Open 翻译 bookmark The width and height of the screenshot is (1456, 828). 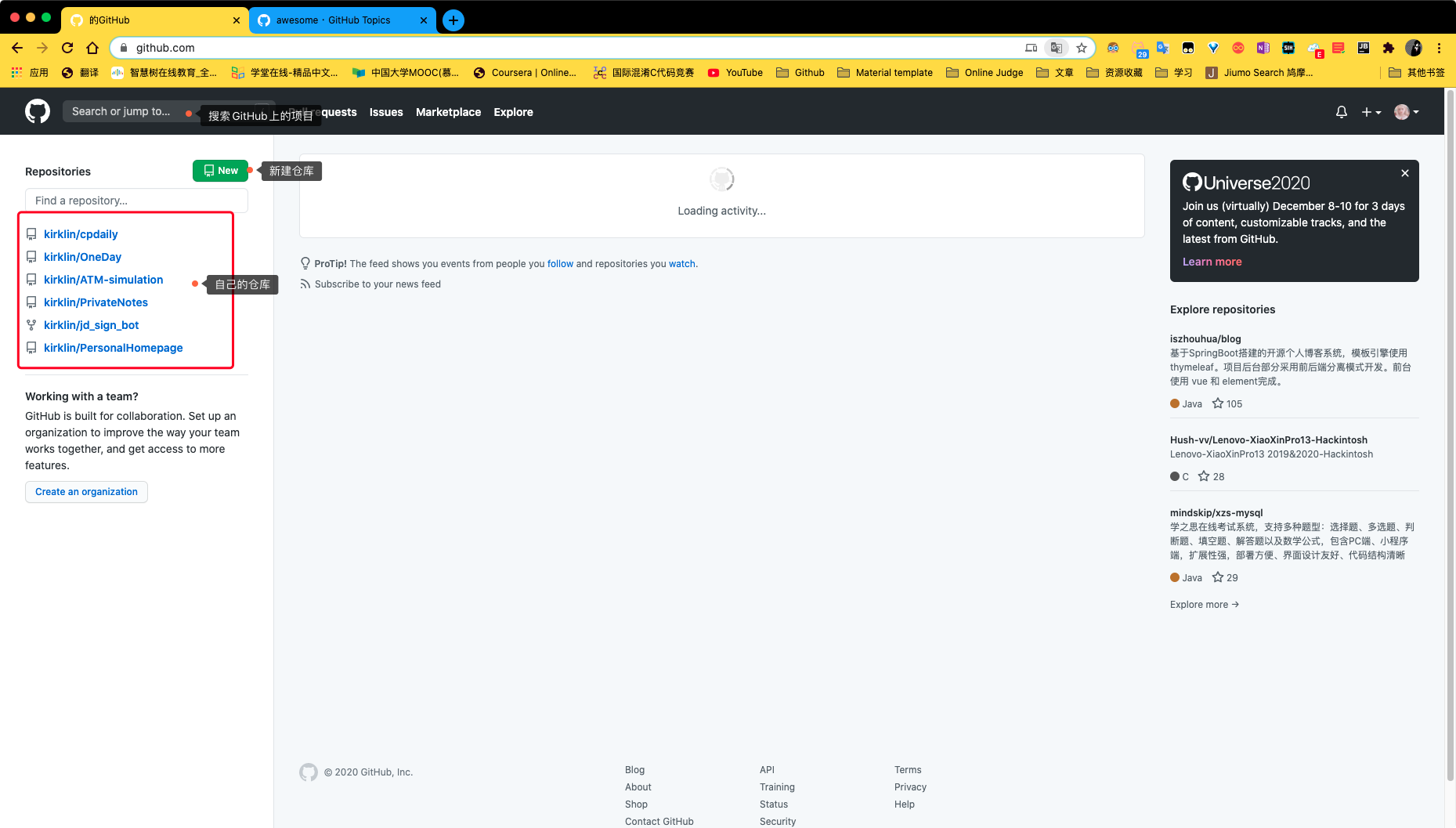click(81, 73)
